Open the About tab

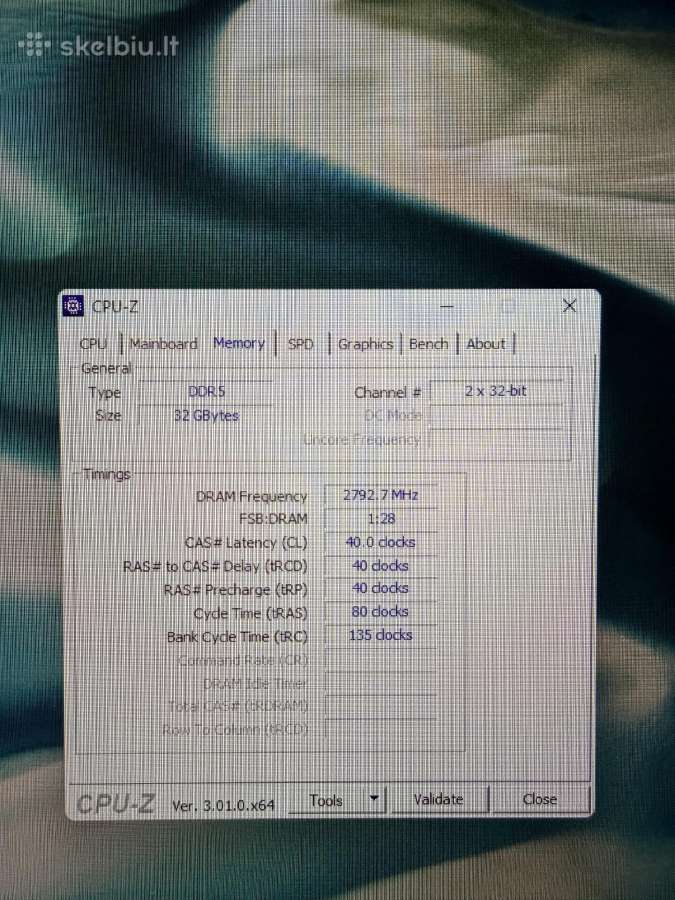point(486,344)
